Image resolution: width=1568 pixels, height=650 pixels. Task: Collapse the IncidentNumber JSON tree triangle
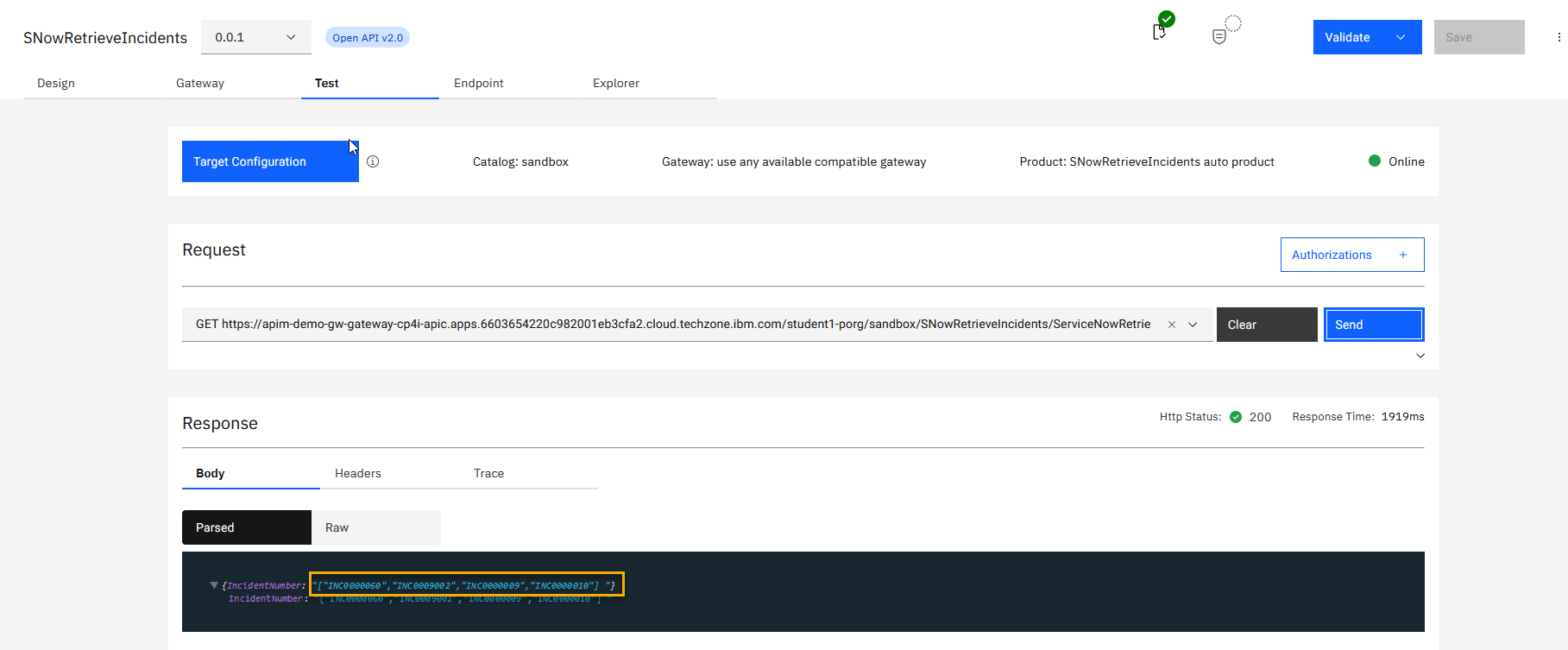214,585
